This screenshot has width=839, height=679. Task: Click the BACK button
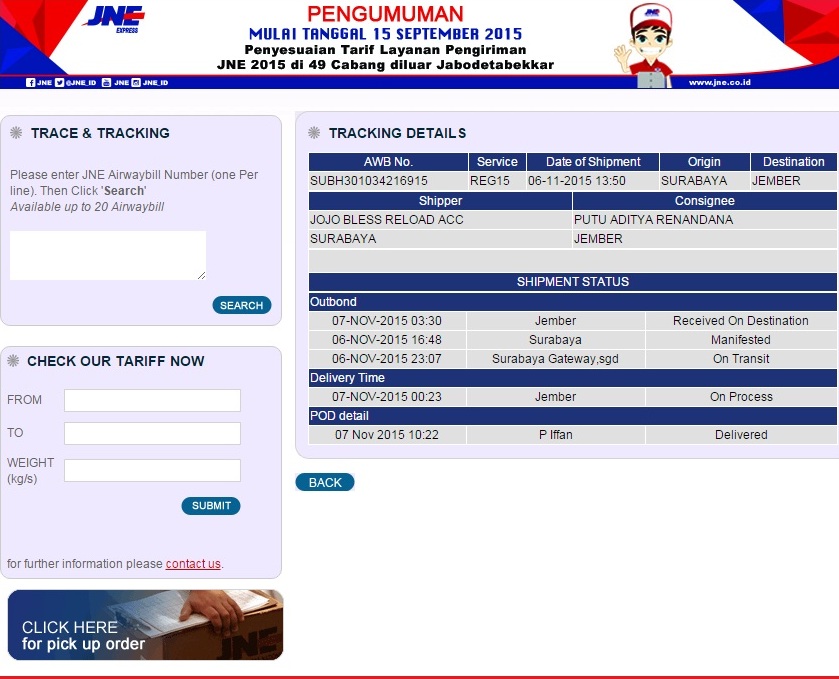pos(325,482)
